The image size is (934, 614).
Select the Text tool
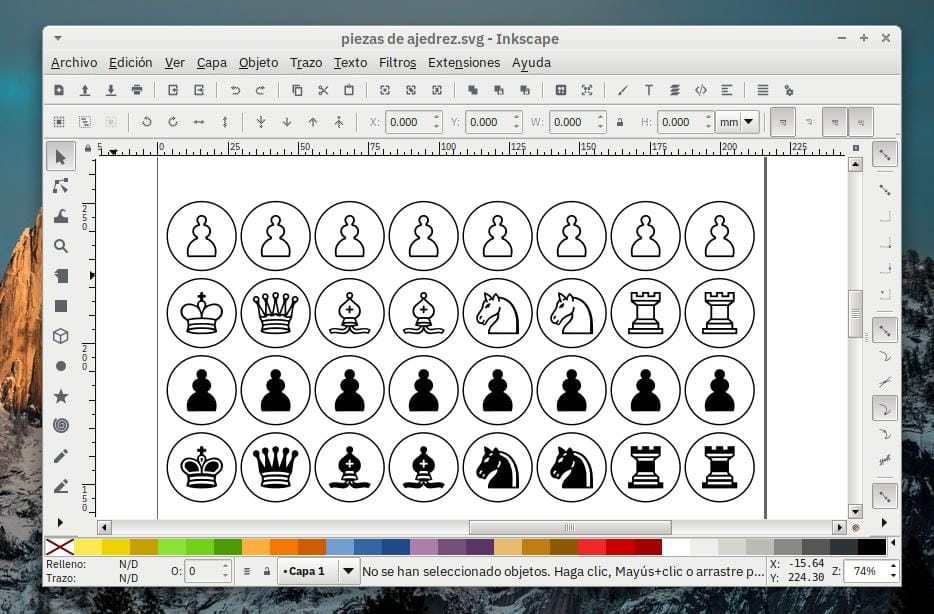click(x=648, y=90)
